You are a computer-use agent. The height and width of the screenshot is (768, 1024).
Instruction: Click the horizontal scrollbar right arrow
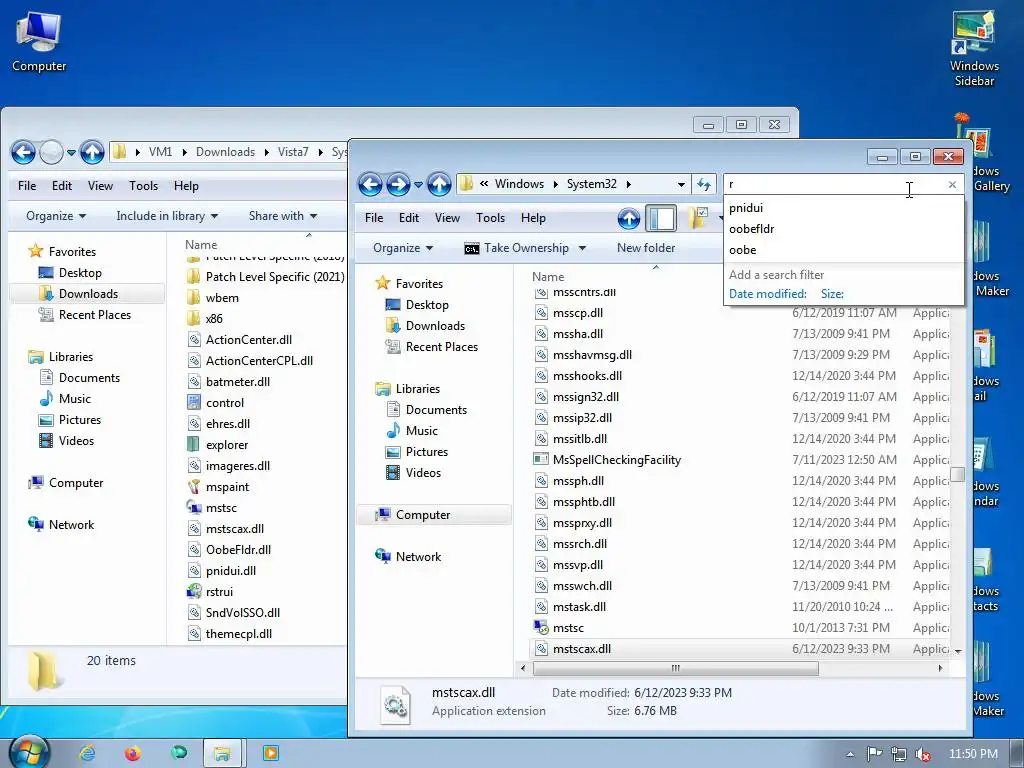coord(940,668)
